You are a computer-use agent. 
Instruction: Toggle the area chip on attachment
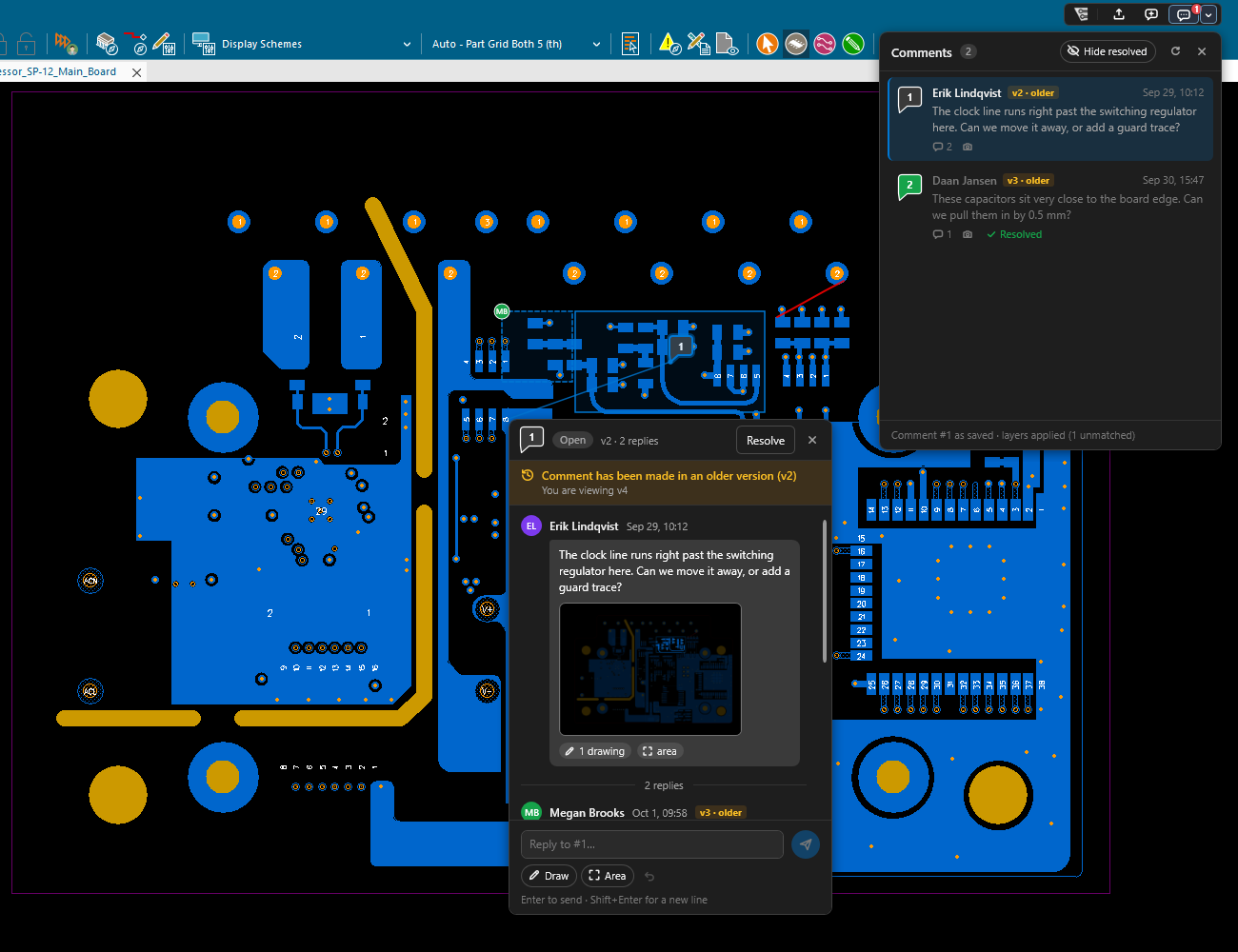tap(660, 751)
